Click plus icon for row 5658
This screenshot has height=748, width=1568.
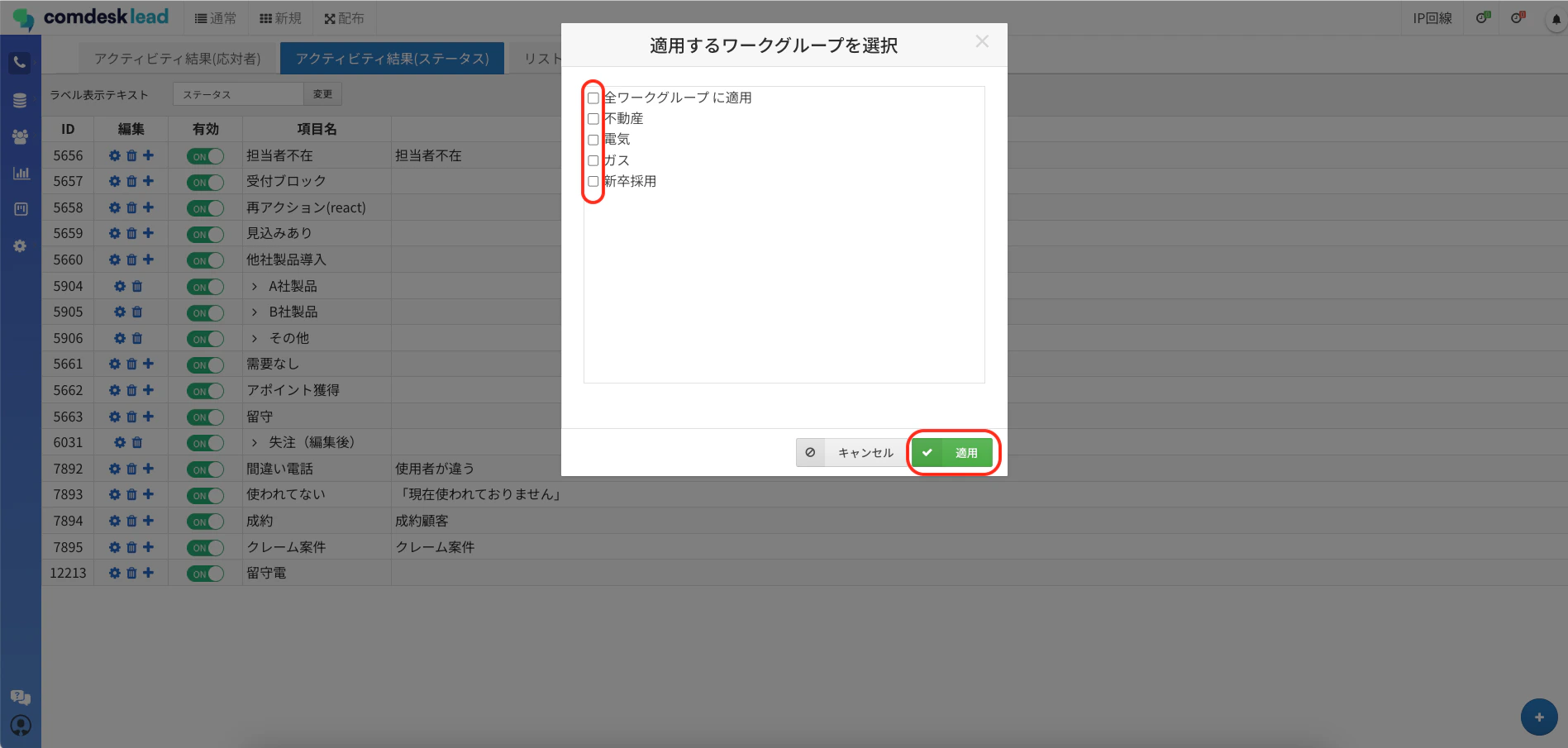(148, 207)
